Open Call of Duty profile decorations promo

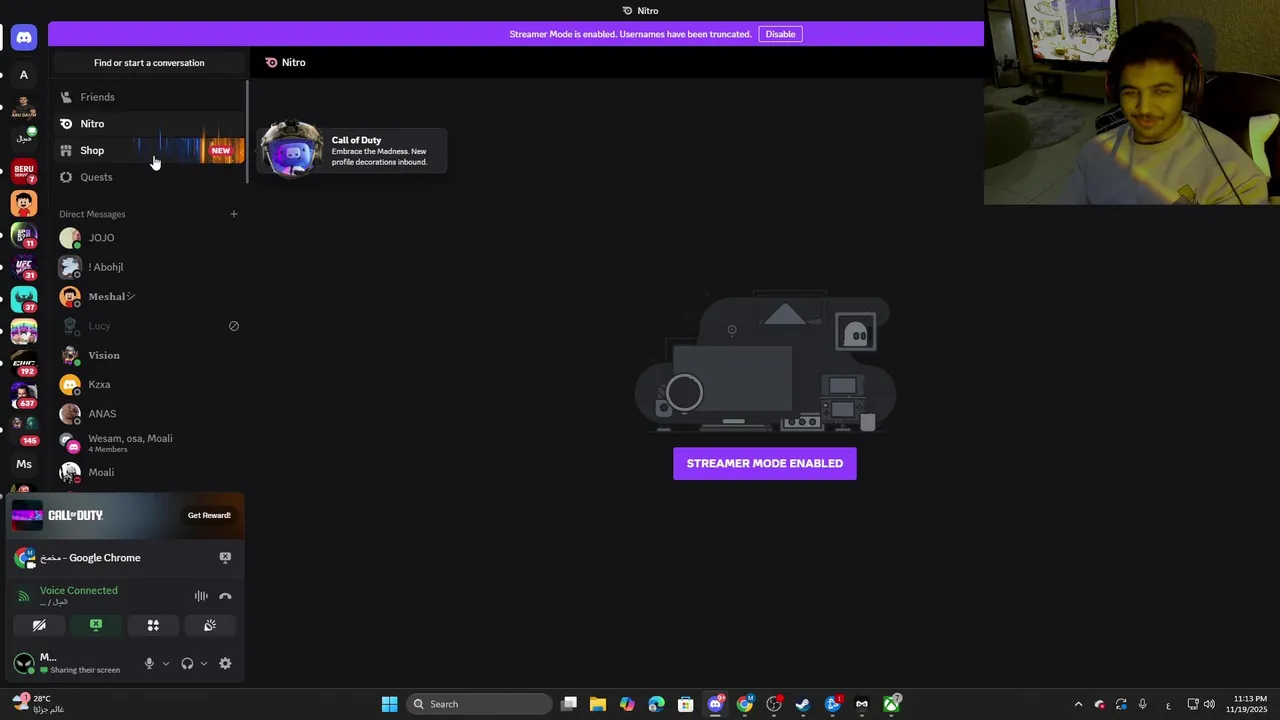352,151
